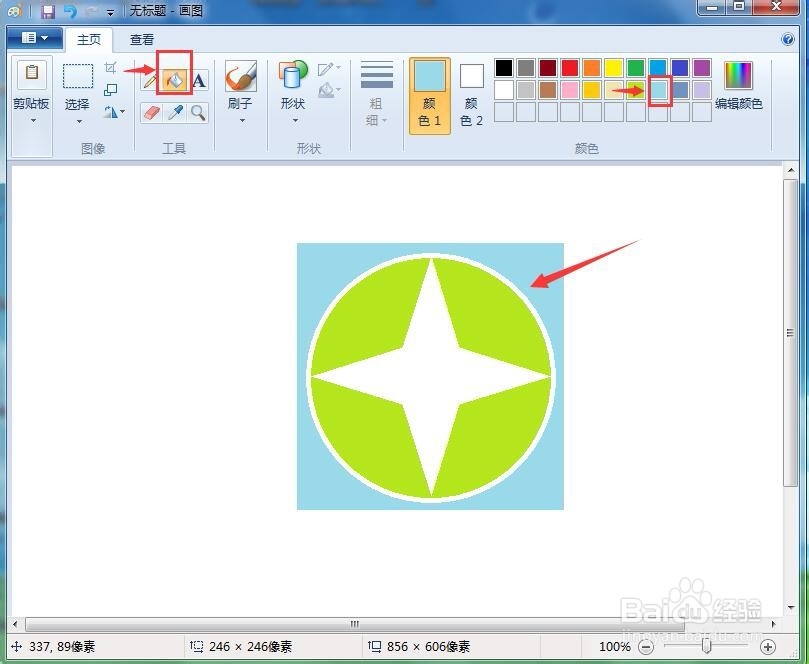Viewport: 809px width, 664px height.
Task: Click the Paint application icon in title bar
Action: (x=16, y=10)
